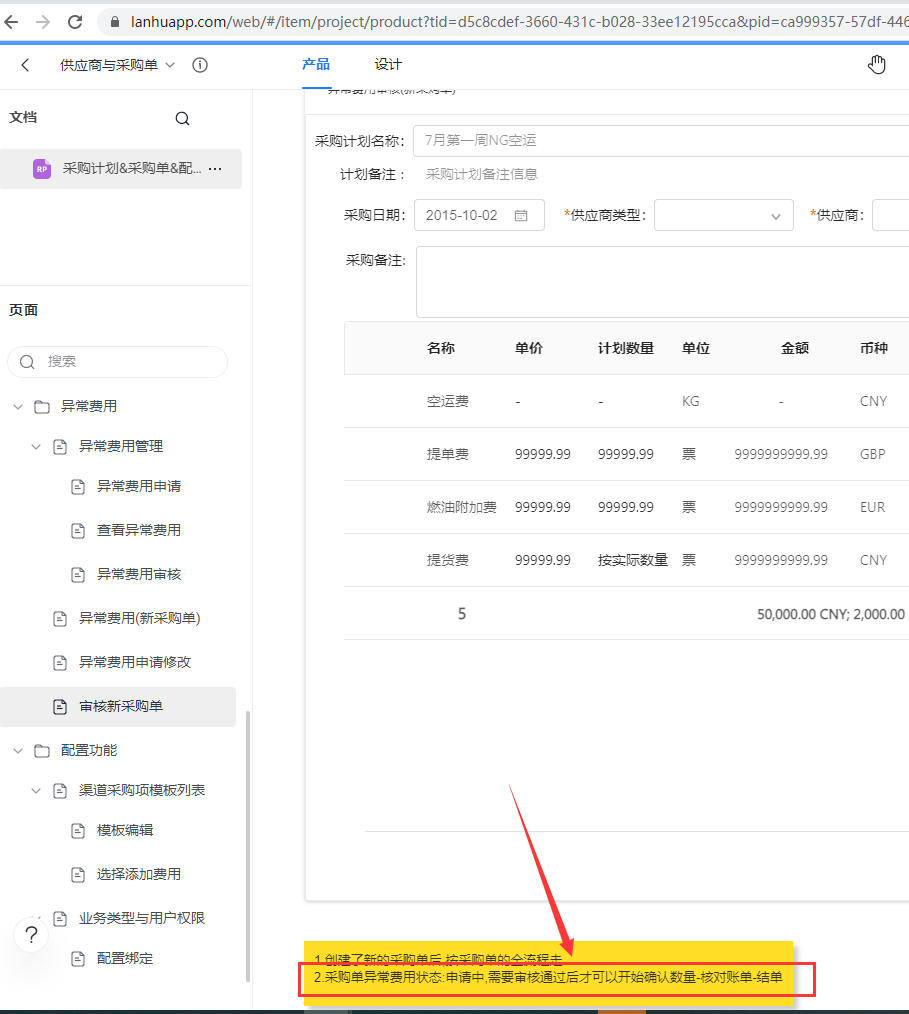The width and height of the screenshot is (909, 1014).
Task: Go back using the left chevron near project name
Action: click(25, 65)
